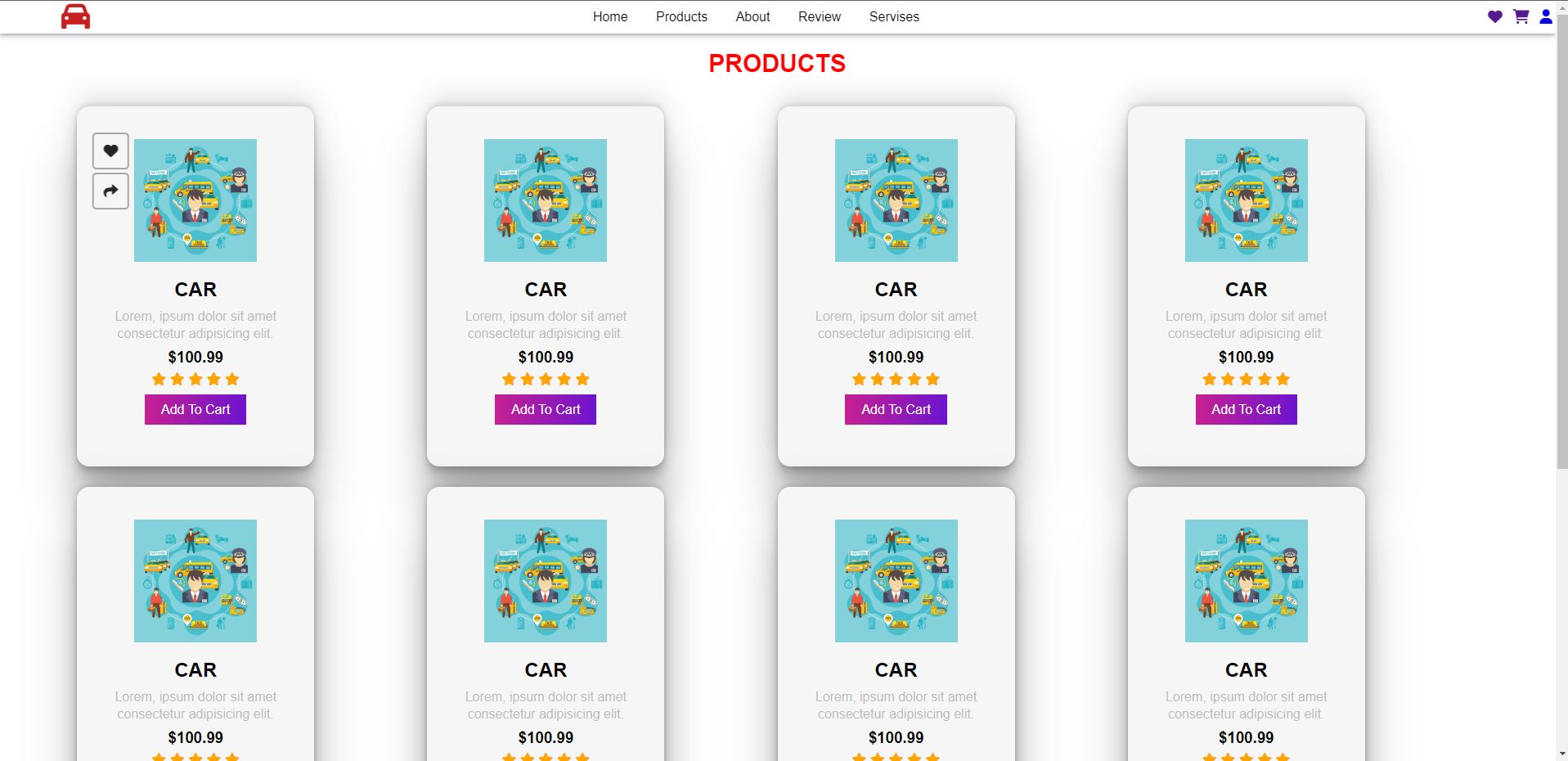Select the fifth star rating on the first CAR card
The width and height of the screenshot is (1568, 761).
(233, 378)
